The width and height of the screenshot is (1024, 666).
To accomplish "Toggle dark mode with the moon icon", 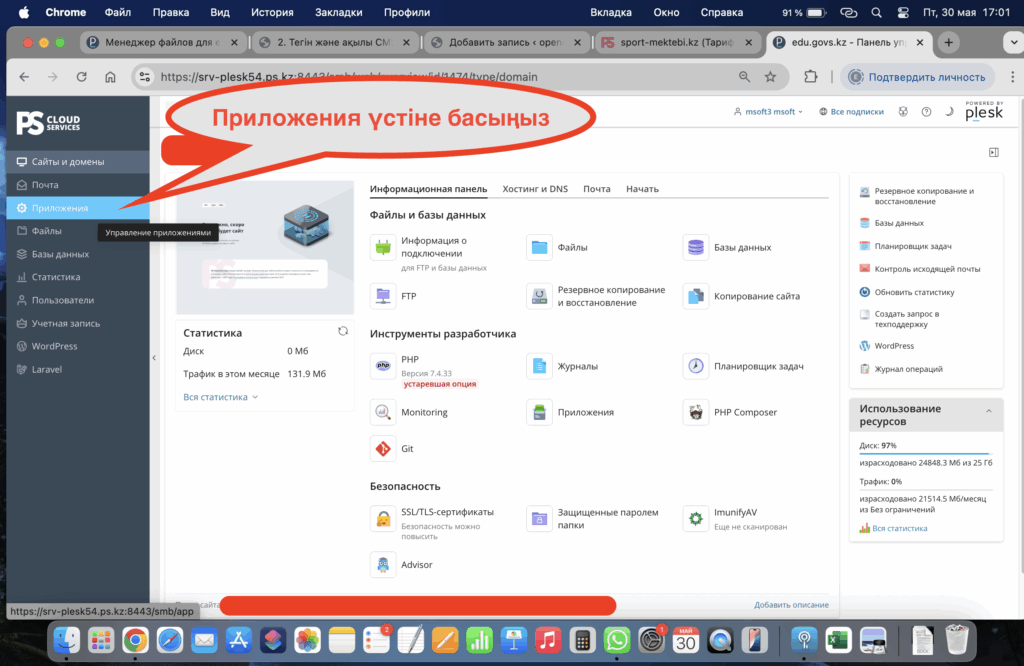I will point(948,112).
